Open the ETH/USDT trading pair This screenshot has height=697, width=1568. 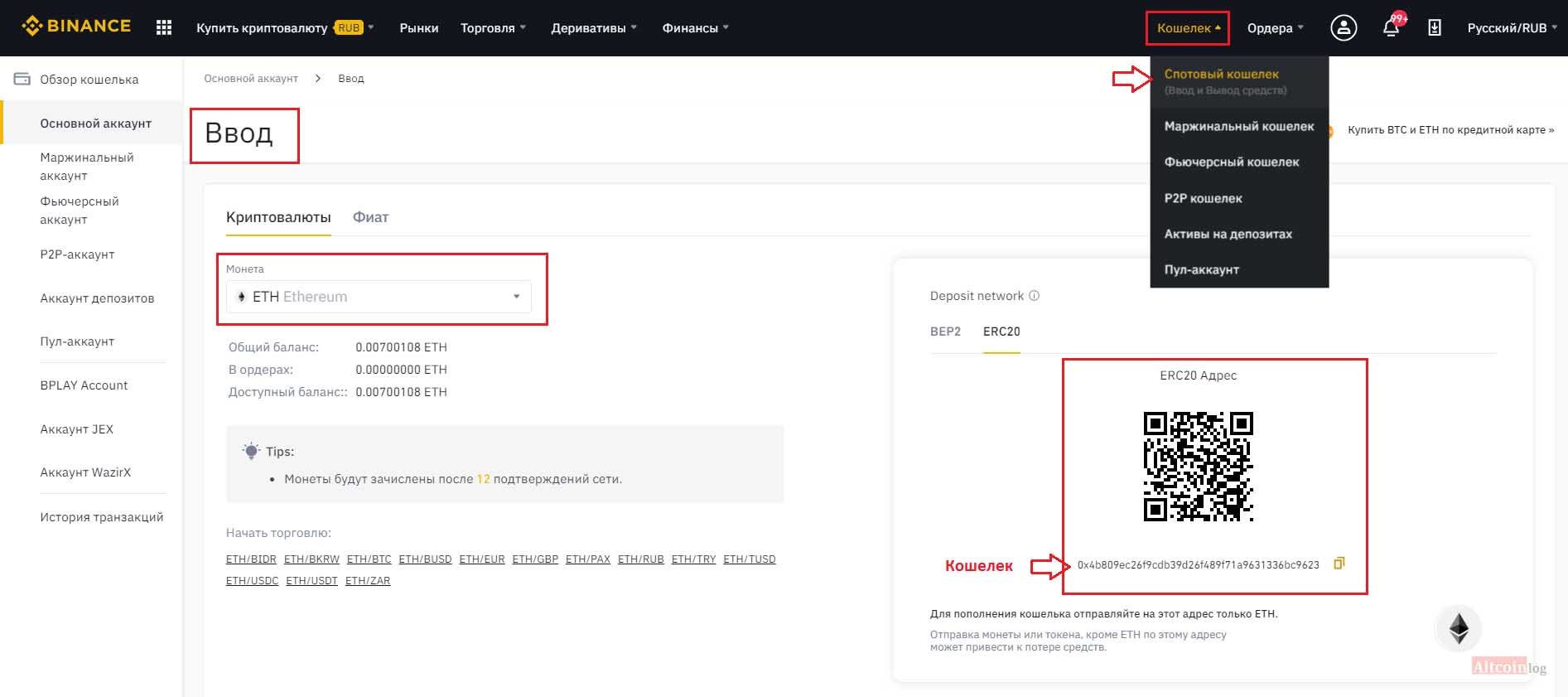[311, 581]
